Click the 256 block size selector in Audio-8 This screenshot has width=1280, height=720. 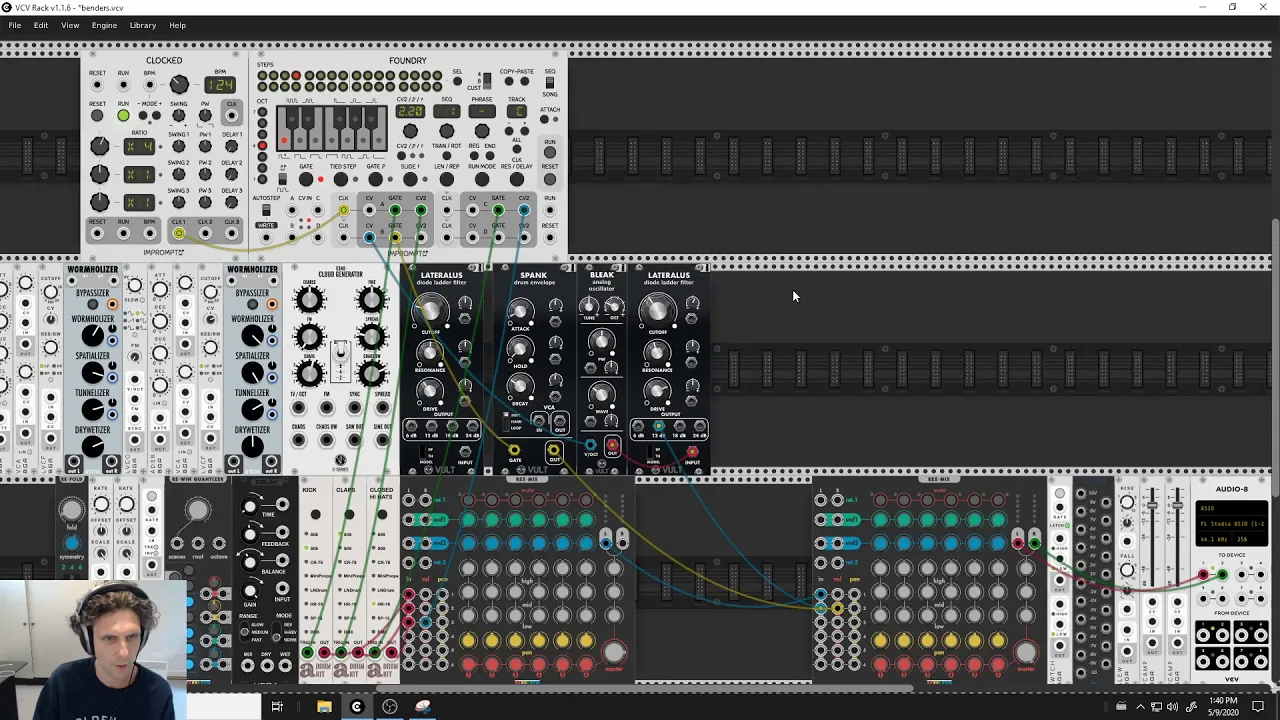pos(1250,539)
